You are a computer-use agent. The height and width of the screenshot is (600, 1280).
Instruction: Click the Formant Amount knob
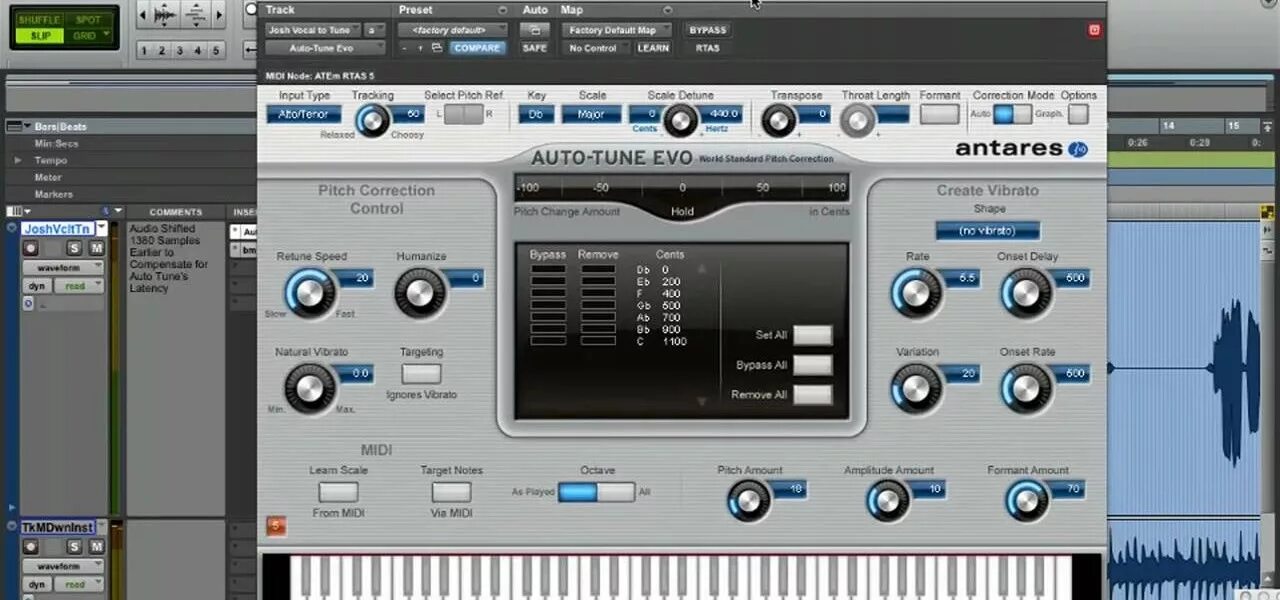pos(1026,500)
